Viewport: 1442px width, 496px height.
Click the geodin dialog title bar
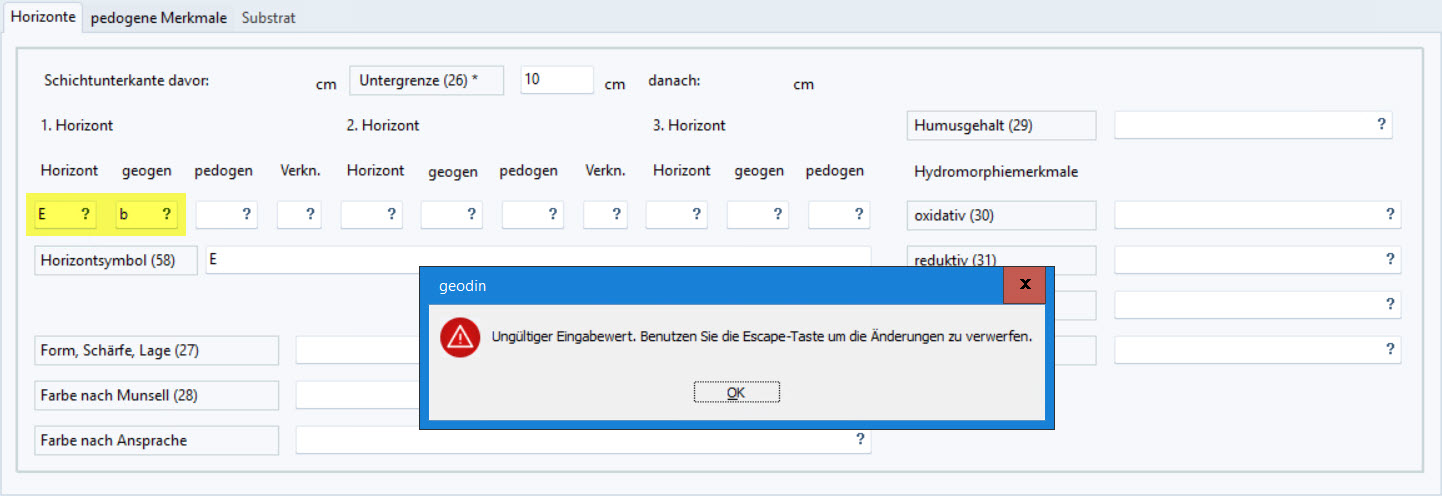[x=716, y=285]
